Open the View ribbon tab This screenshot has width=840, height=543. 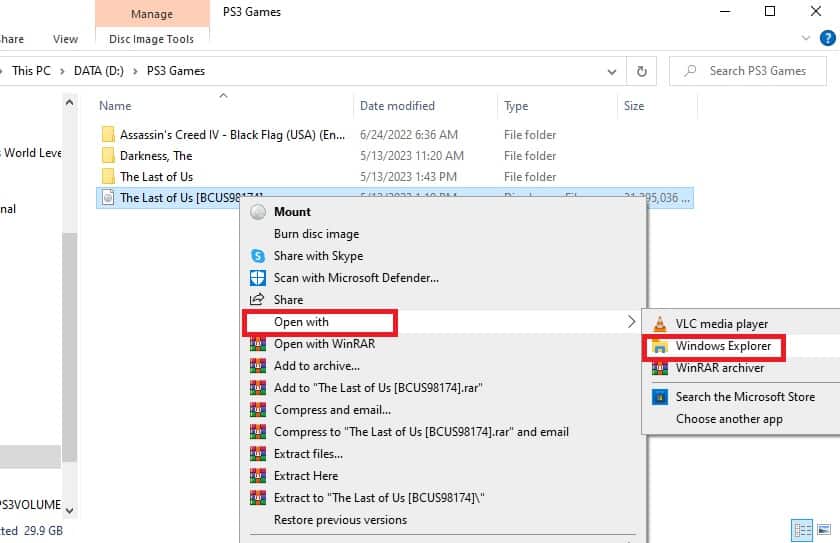65,39
